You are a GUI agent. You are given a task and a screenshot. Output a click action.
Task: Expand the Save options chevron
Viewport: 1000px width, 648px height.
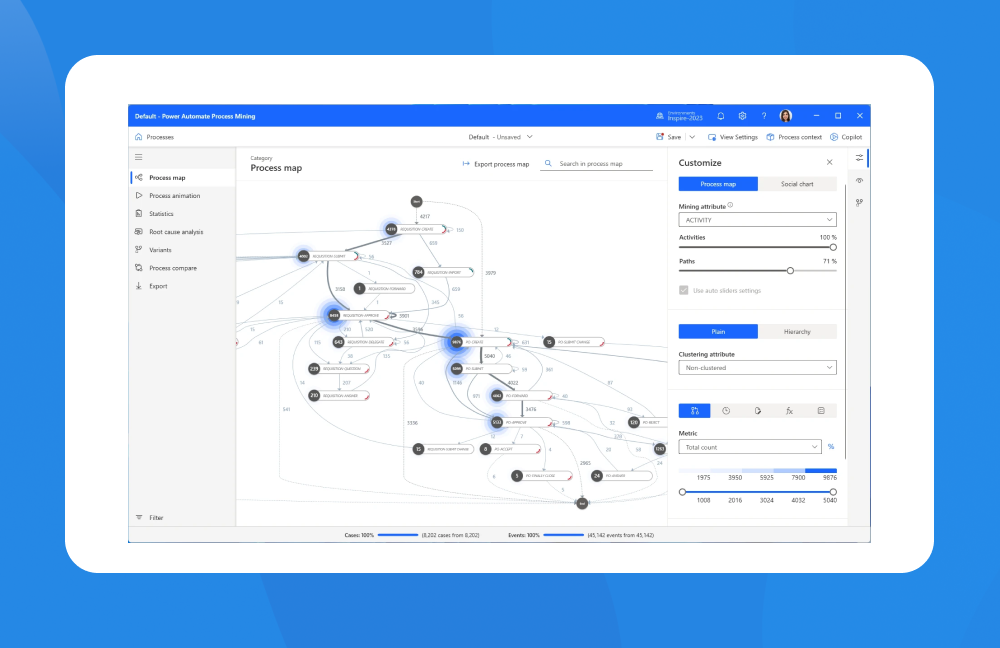(692, 137)
